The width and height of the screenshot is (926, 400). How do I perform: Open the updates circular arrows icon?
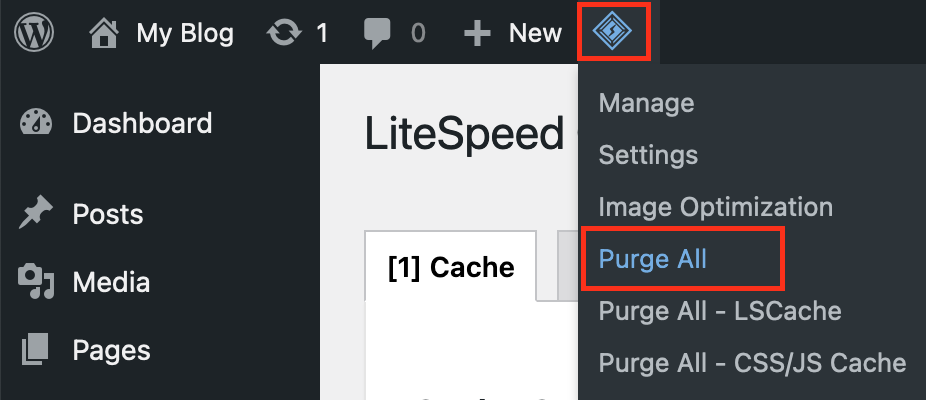(x=284, y=34)
